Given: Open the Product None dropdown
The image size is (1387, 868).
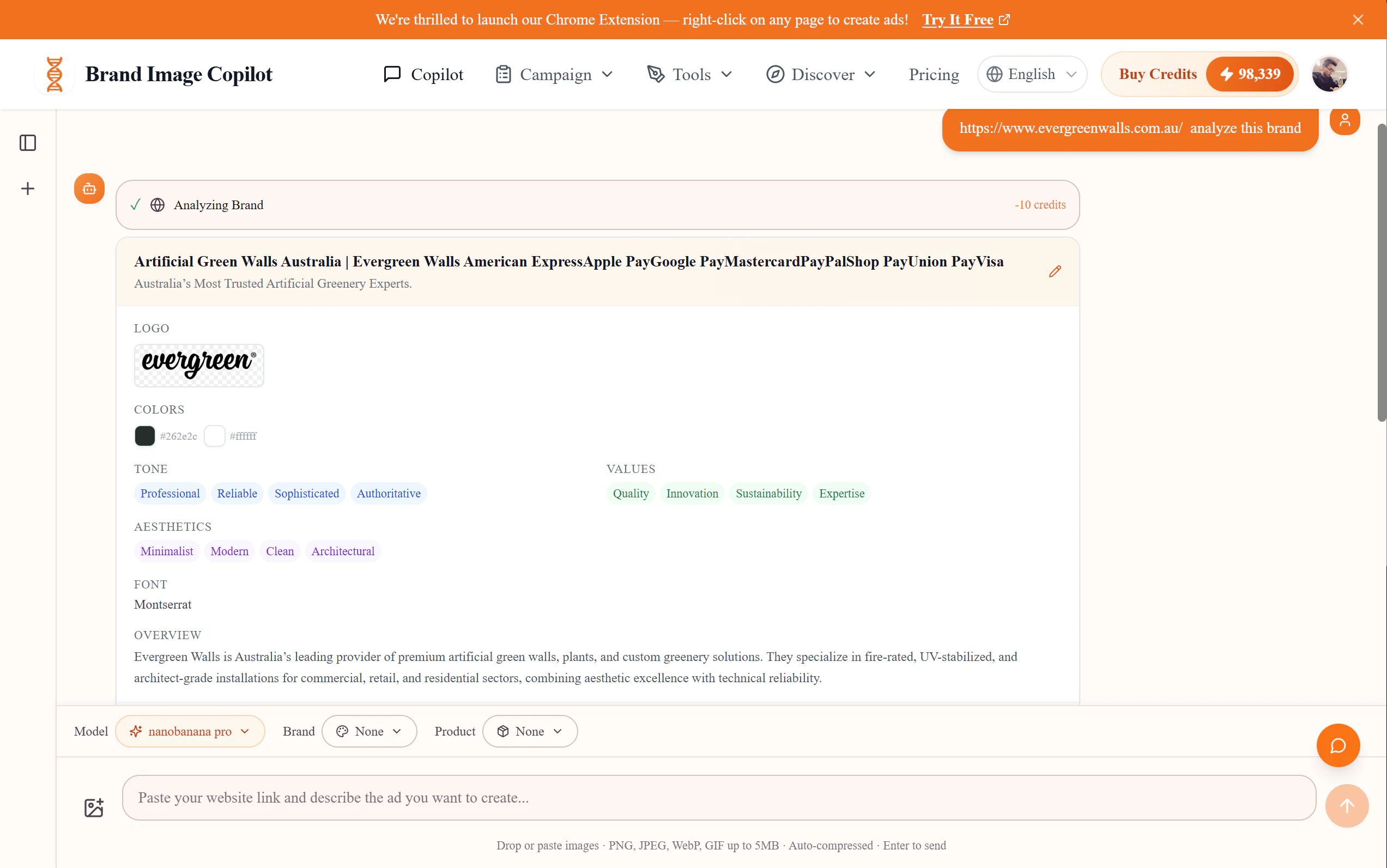Looking at the screenshot, I should (x=529, y=731).
